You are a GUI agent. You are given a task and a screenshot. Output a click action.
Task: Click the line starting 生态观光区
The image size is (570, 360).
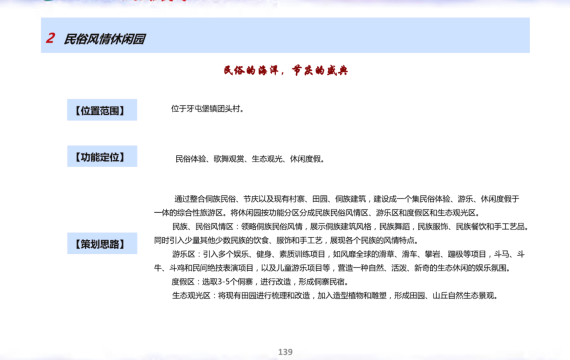click(334, 296)
